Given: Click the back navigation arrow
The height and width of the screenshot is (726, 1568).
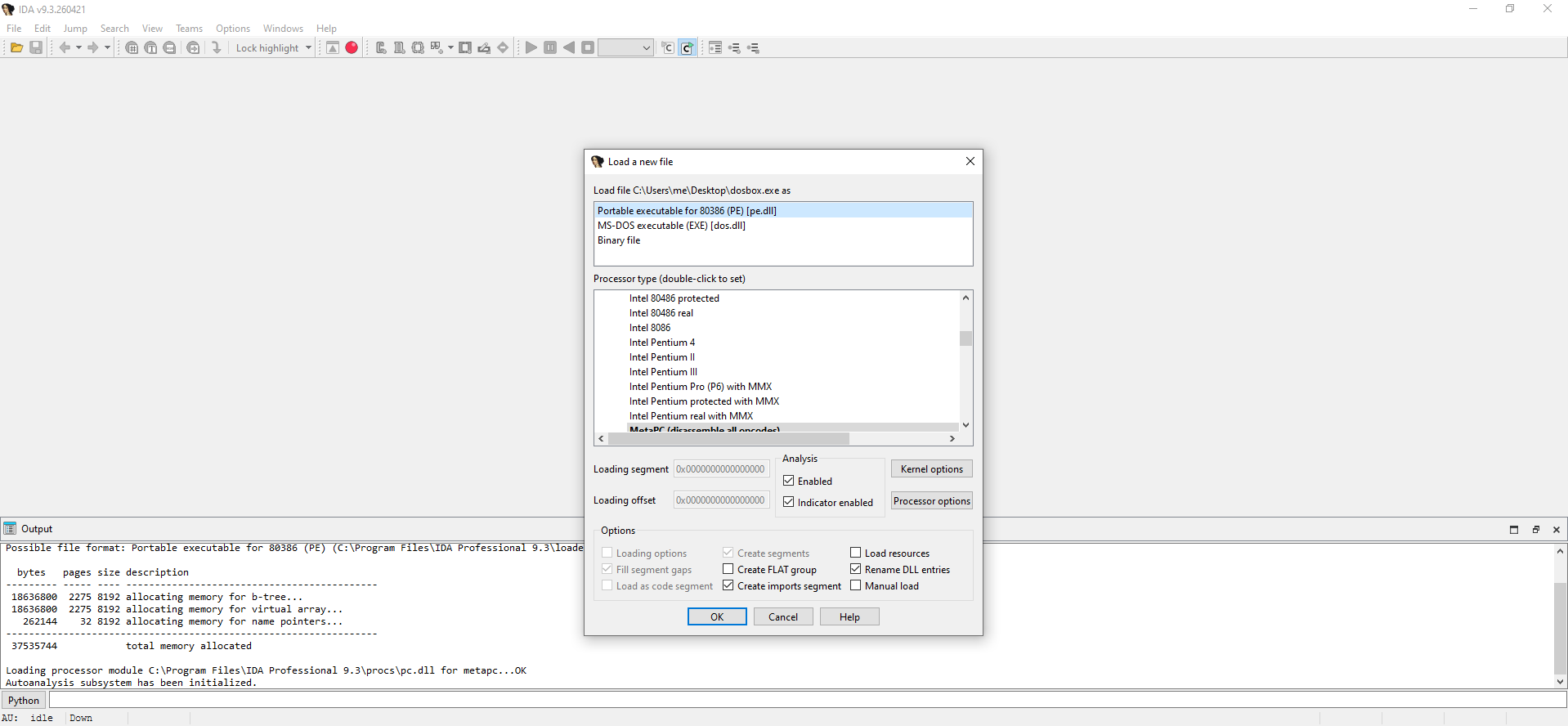Looking at the screenshot, I should tap(65, 47).
